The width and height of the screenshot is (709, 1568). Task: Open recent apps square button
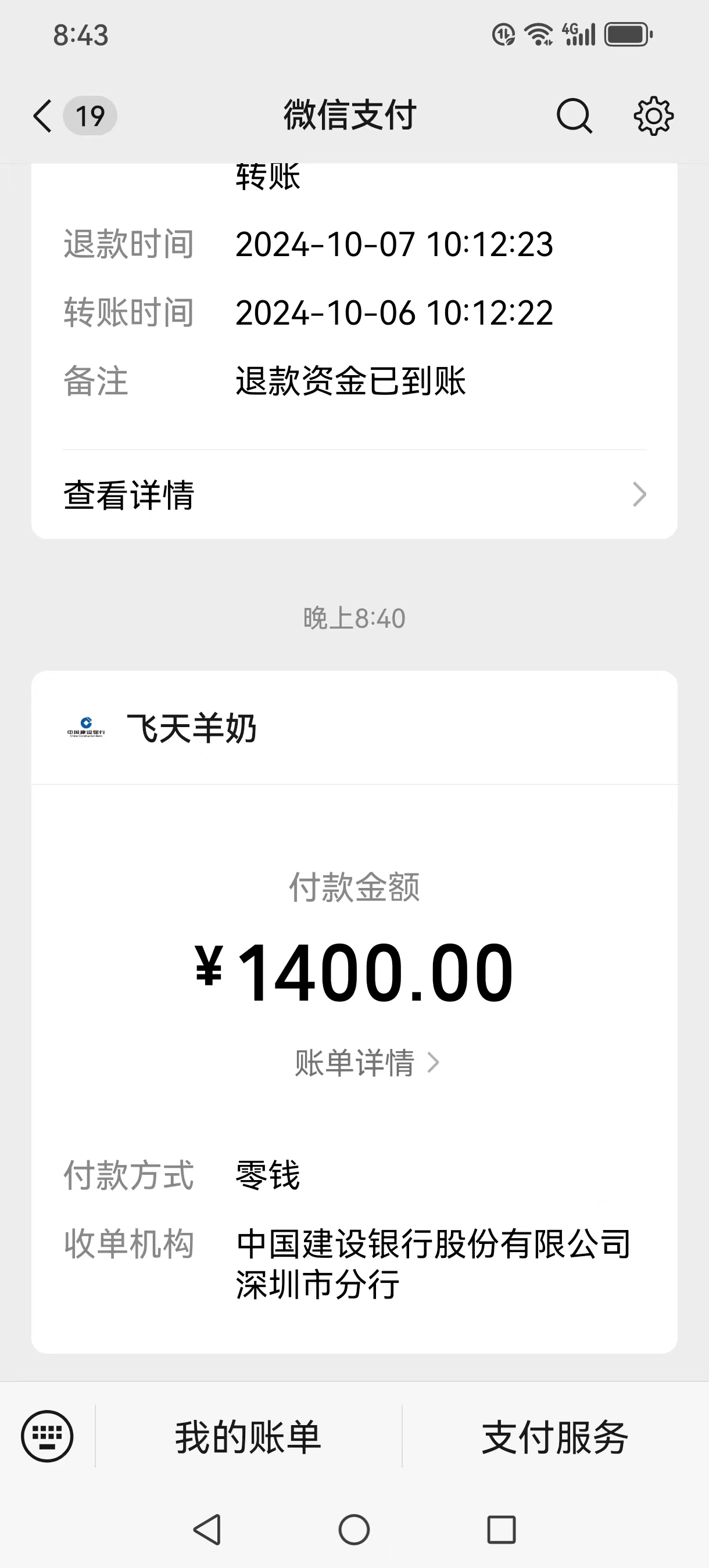tap(502, 1530)
